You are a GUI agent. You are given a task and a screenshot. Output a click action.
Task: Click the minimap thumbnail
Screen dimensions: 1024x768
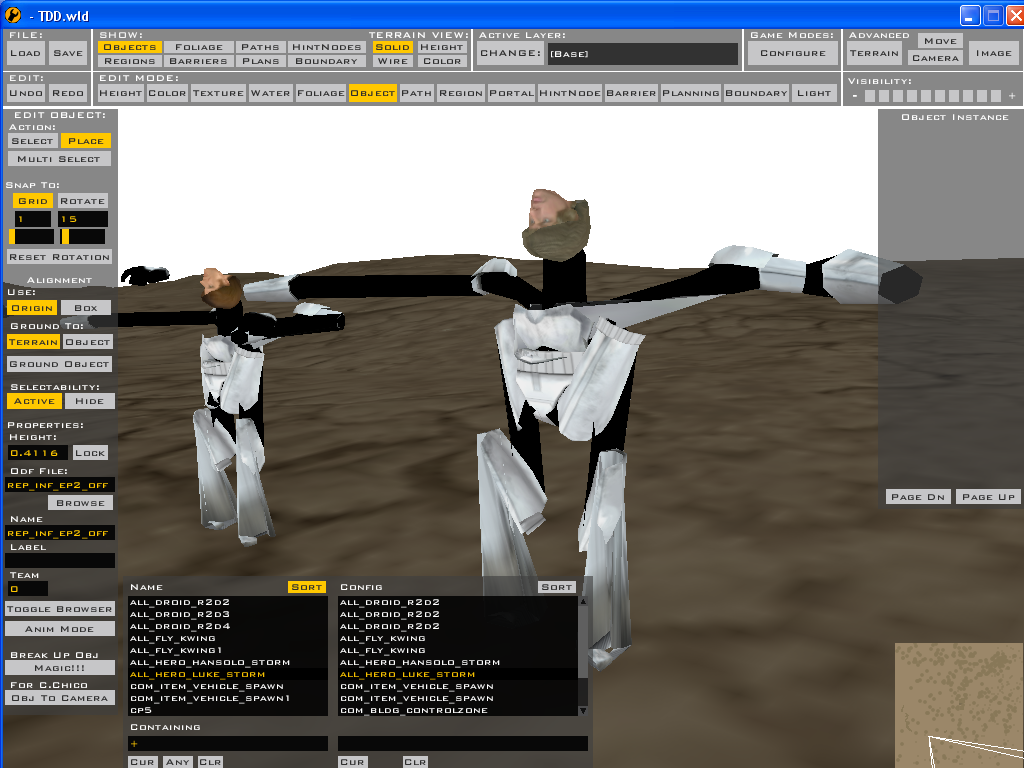coord(959,705)
